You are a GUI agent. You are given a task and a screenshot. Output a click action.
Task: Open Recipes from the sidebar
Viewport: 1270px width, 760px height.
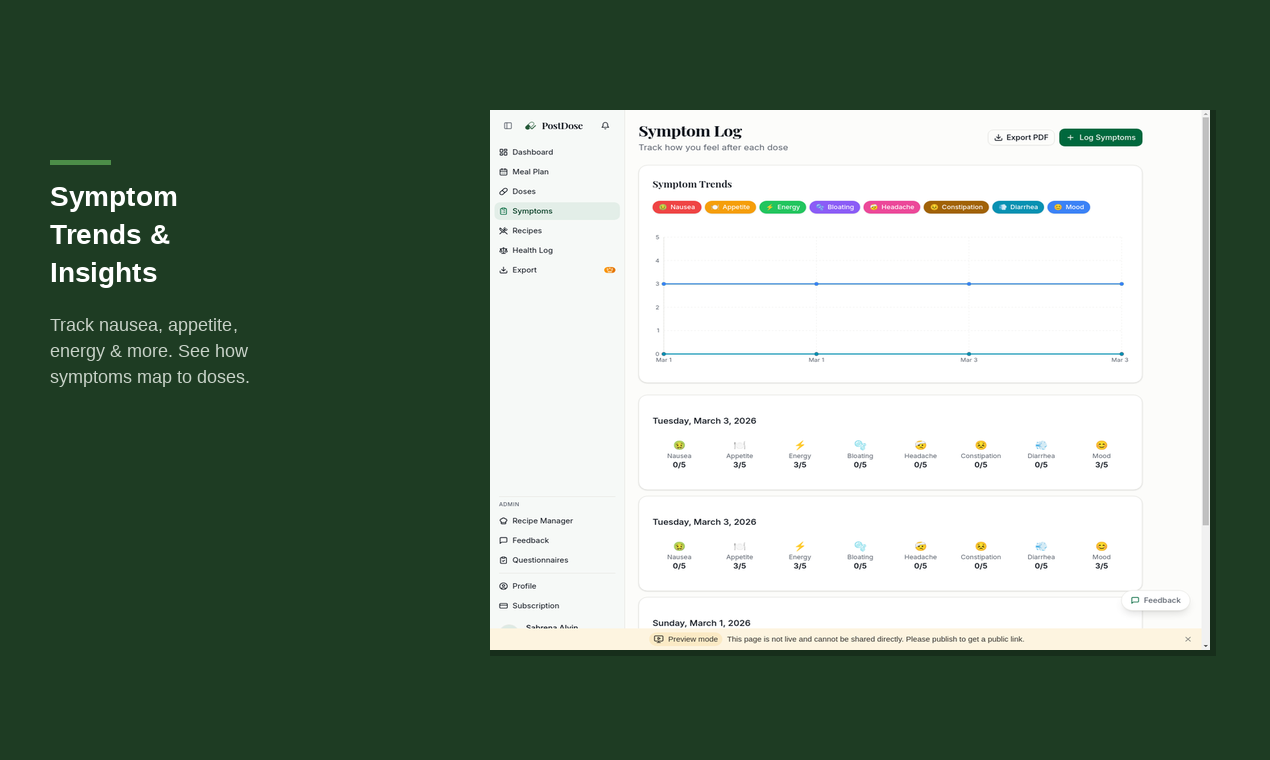557,231
